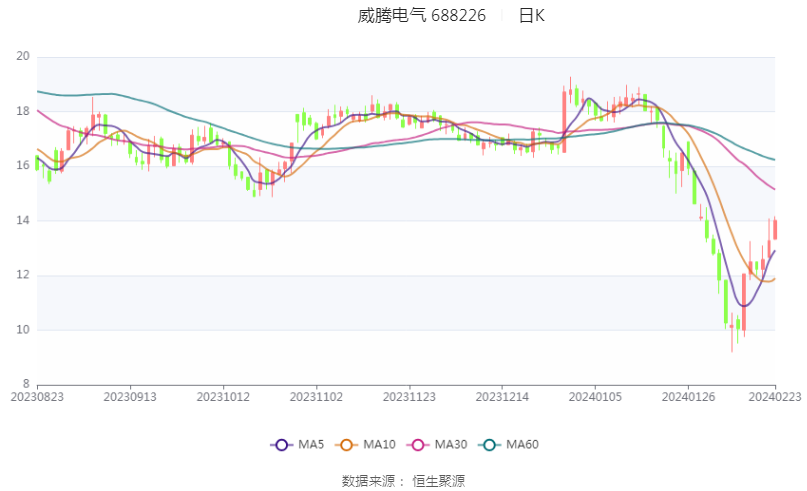Viewport: 807px width, 491px height.
Task: Click the last red candlestick at the far right
Action: tap(775, 229)
